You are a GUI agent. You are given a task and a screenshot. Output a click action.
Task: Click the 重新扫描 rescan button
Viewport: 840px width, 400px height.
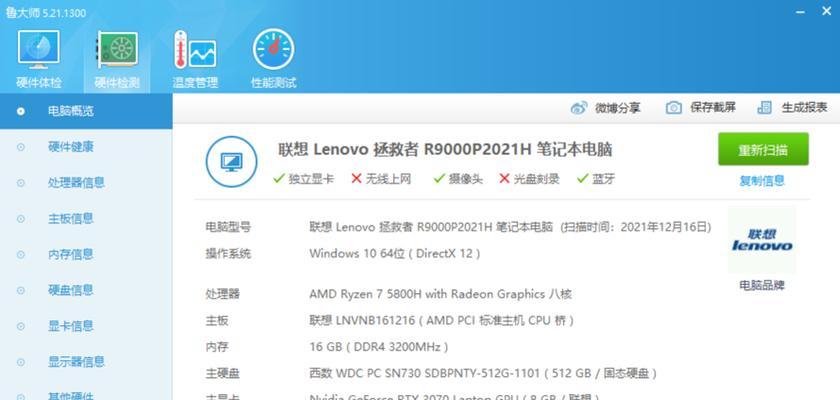pyautogui.click(x=763, y=149)
